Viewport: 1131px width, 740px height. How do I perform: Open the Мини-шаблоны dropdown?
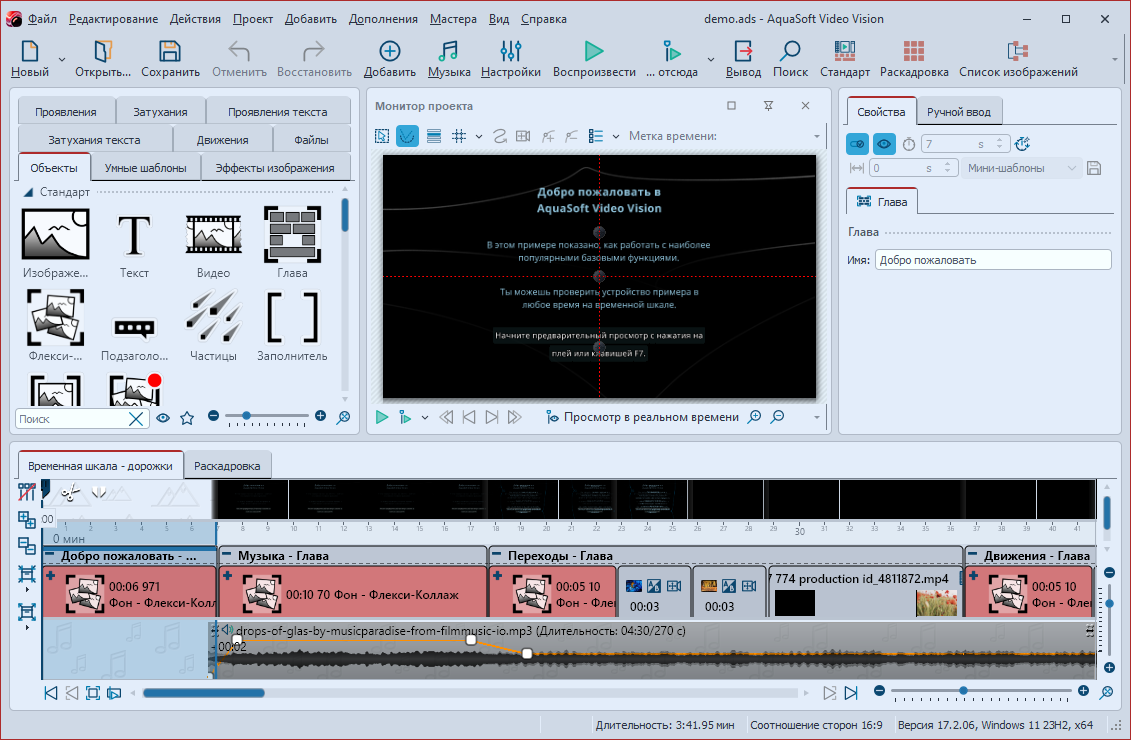1021,168
